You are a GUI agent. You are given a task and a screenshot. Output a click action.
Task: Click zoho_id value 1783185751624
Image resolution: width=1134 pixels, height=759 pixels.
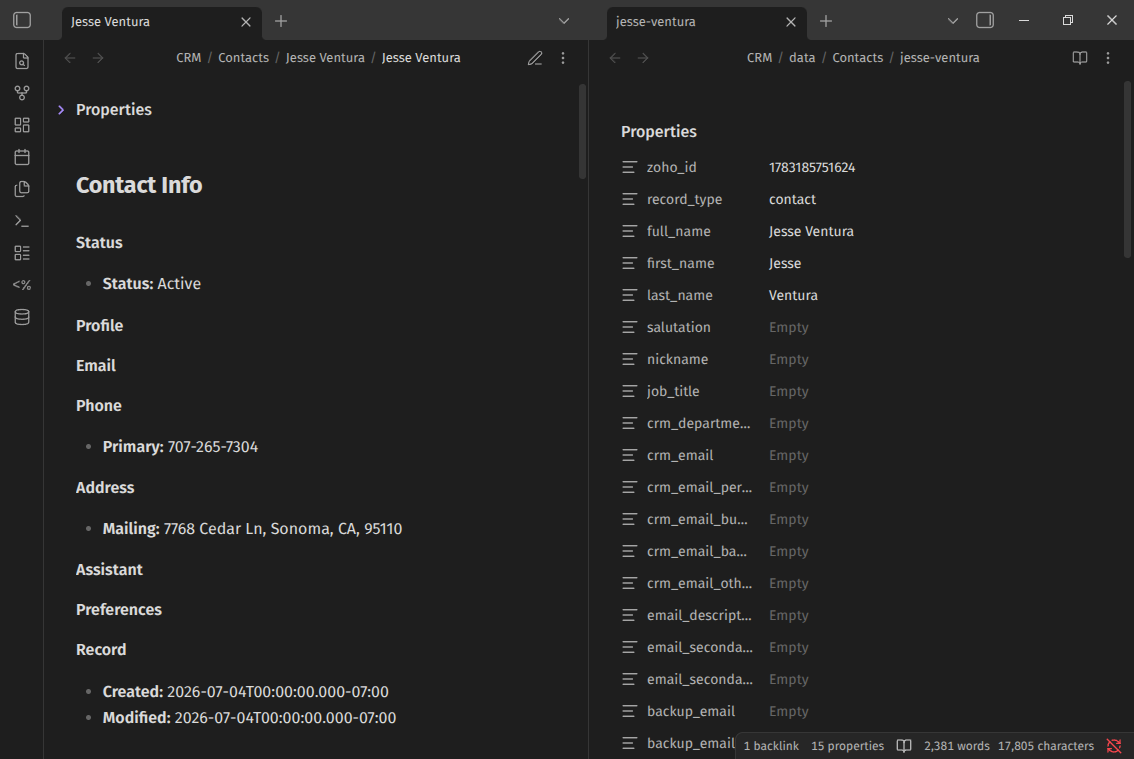click(812, 167)
